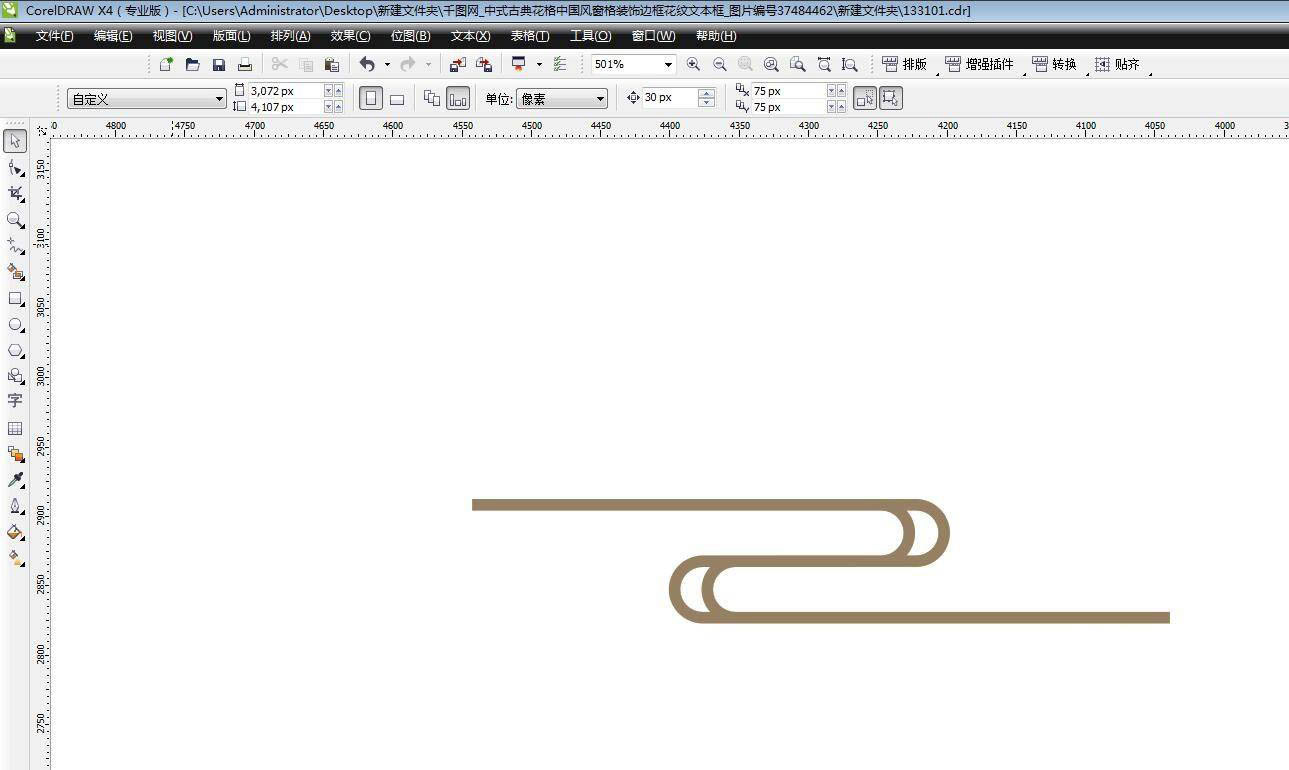Open the 效果(C) menu
This screenshot has width=1289, height=770.
pos(350,36)
